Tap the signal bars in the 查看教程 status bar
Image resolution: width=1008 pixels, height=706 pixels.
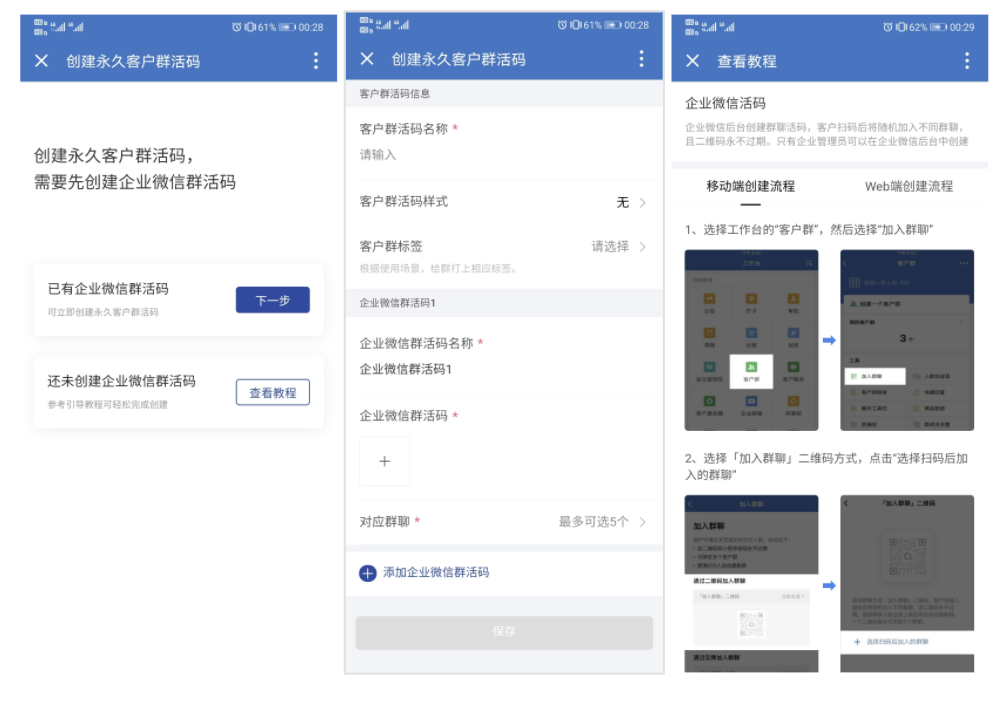pyautogui.click(x=719, y=26)
